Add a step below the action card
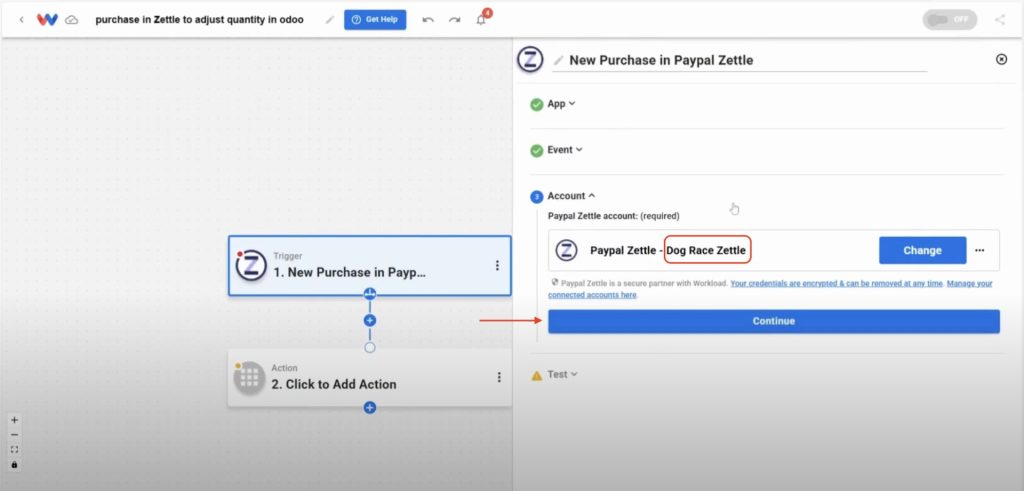This screenshot has width=1024, height=491. click(370, 407)
